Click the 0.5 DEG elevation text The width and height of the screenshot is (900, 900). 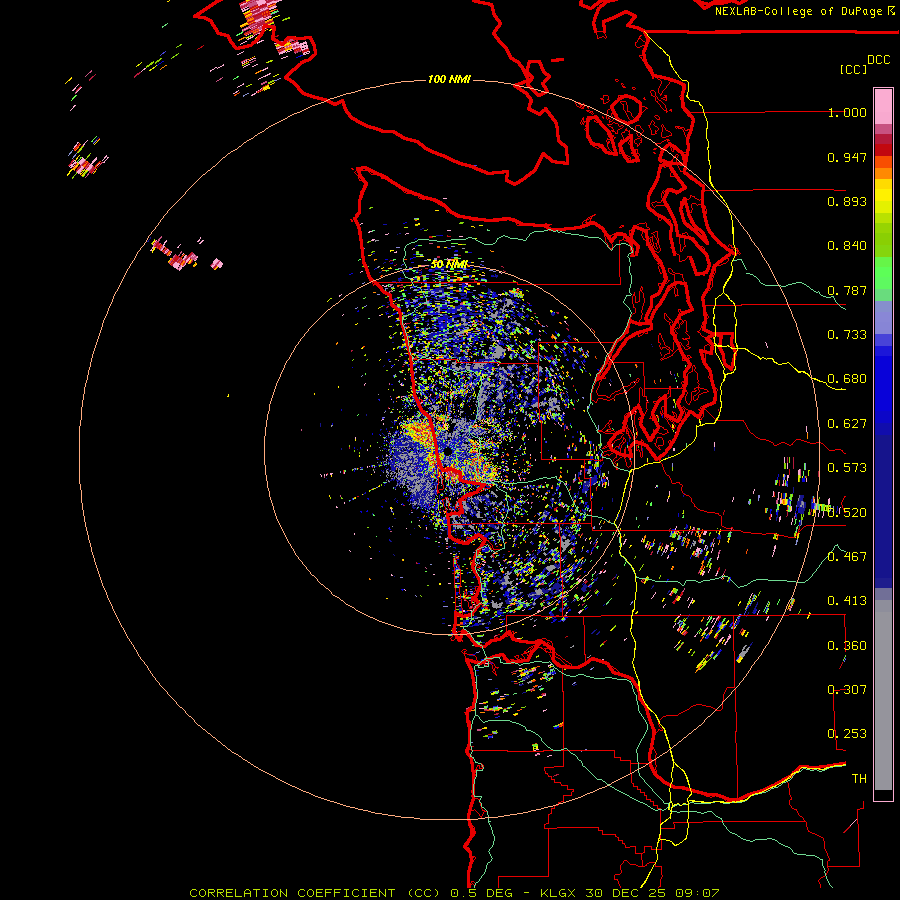pyautogui.click(x=482, y=893)
